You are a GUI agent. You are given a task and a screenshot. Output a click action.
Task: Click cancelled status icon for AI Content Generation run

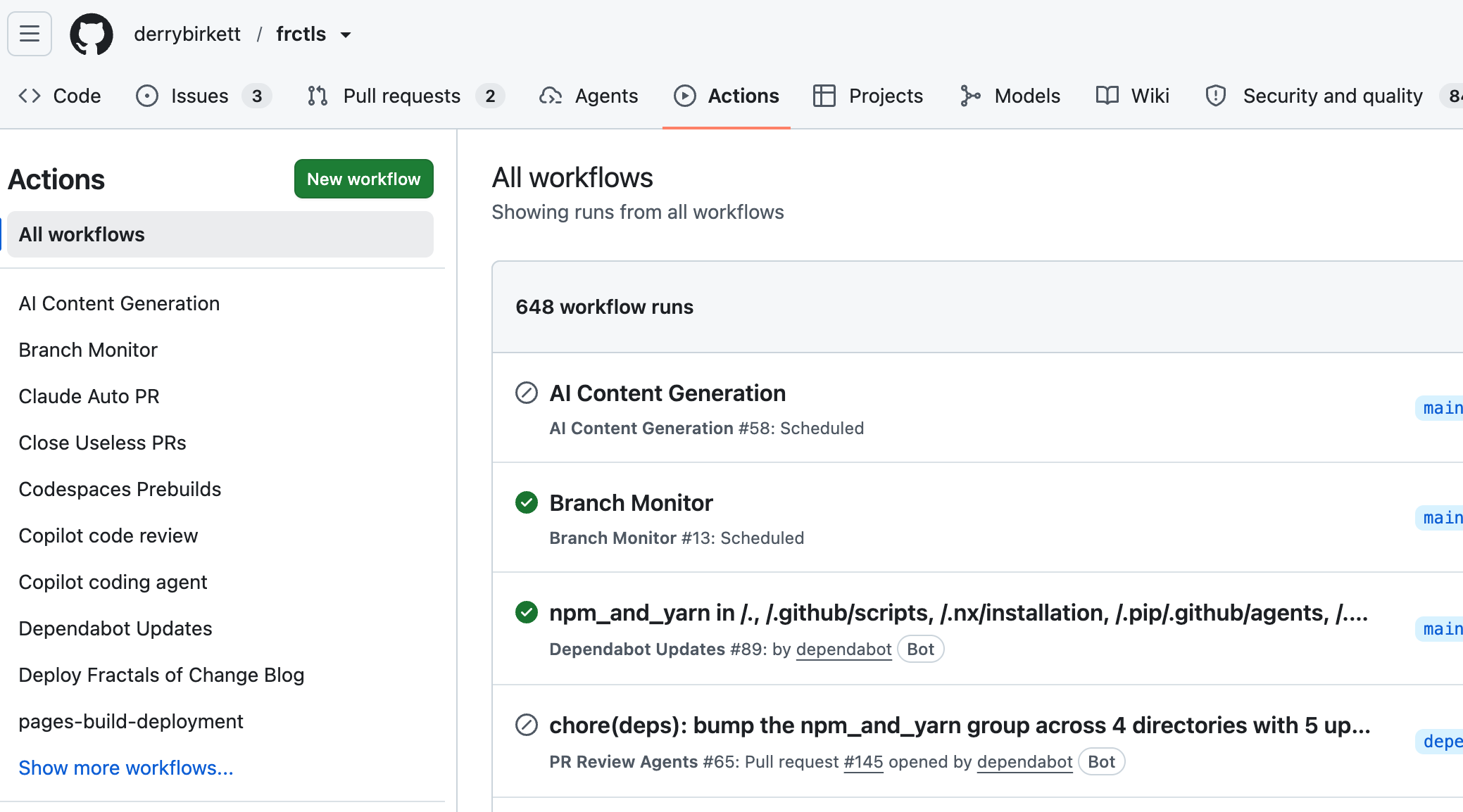coord(527,393)
